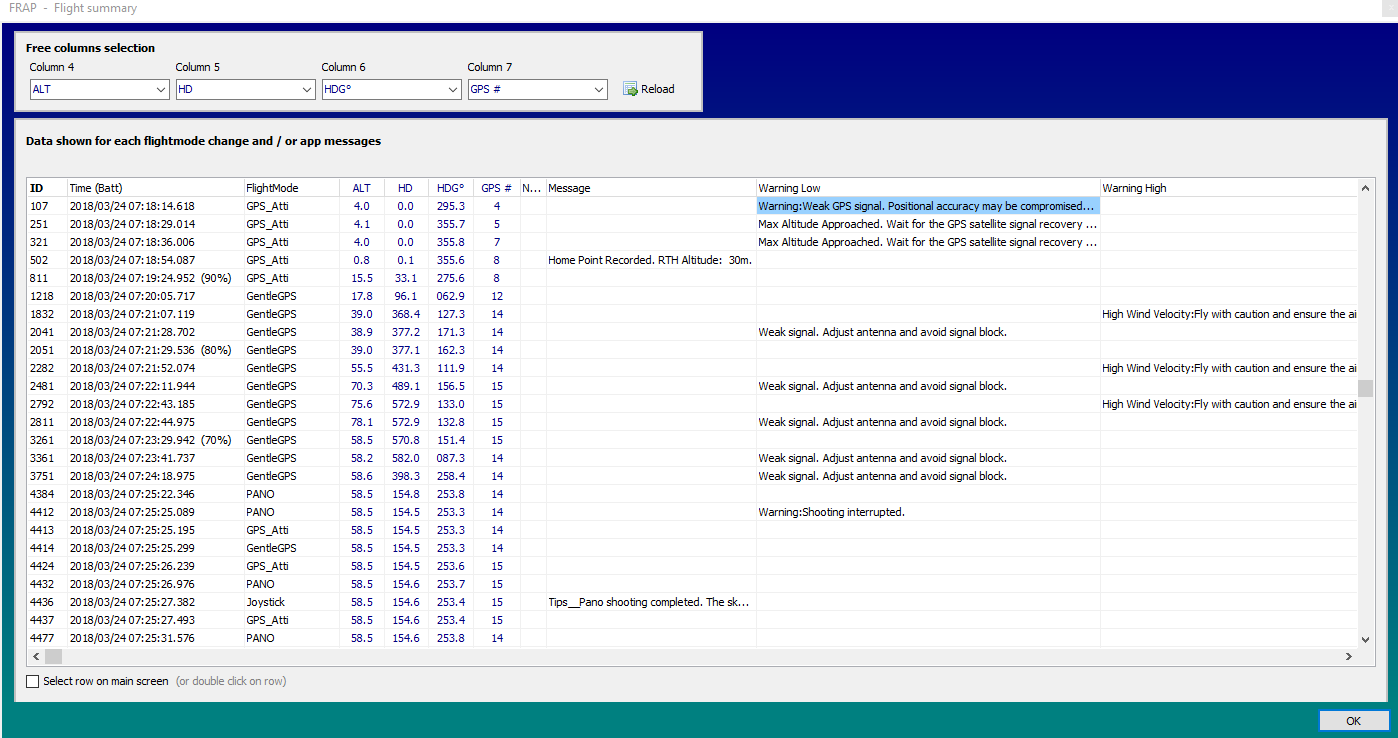Click the vertical scrollbar up arrow

[1366, 187]
